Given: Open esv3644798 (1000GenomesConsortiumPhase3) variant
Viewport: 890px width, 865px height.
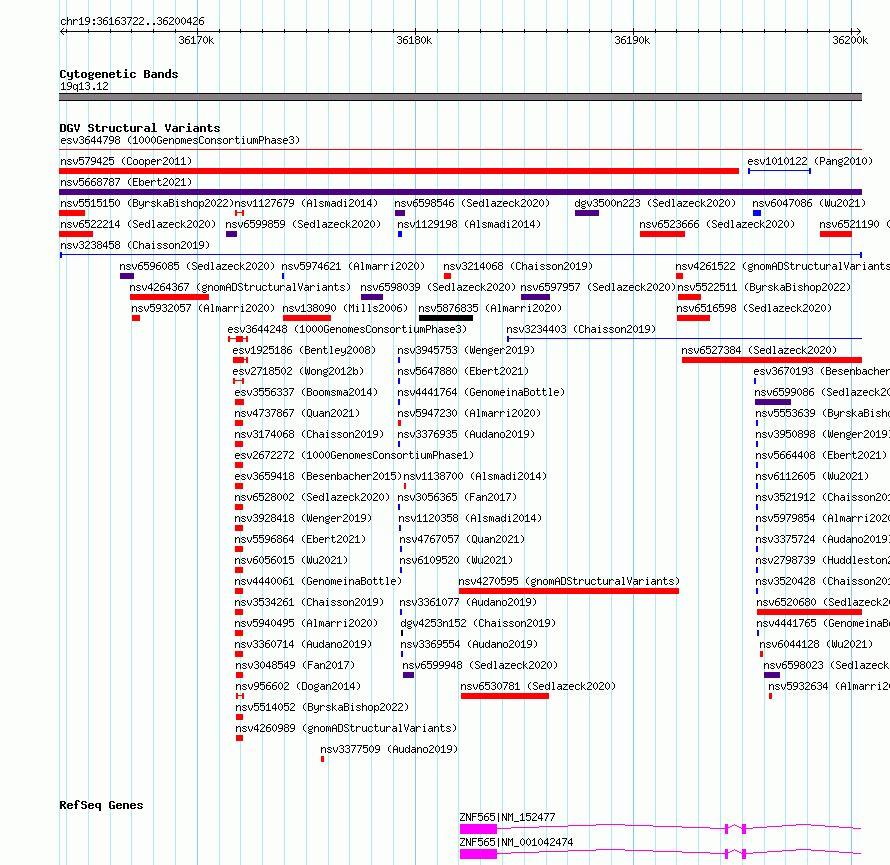Looking at the screenshot, I should point(180,140).
